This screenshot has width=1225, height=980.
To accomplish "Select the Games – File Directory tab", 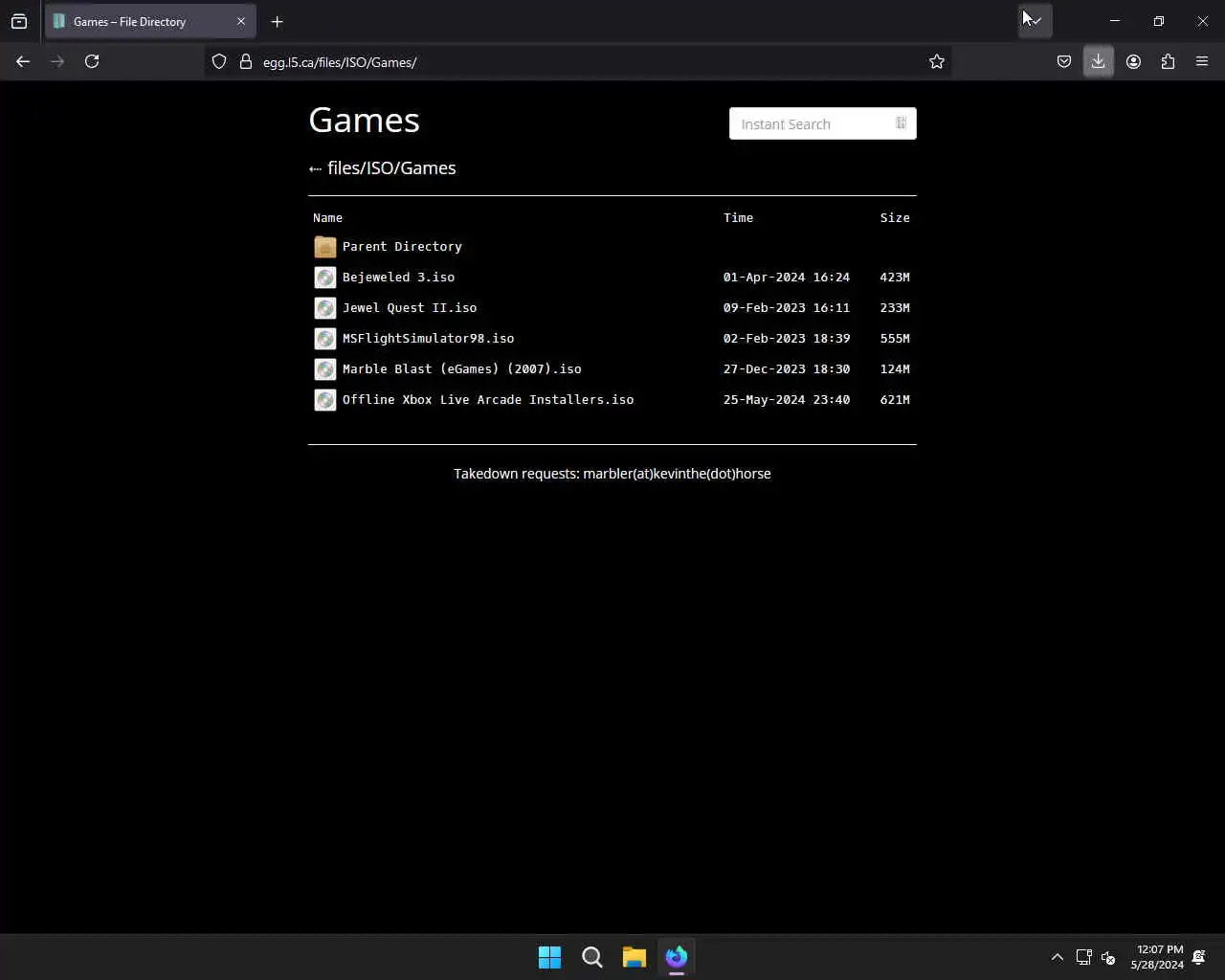I will 150,21.
